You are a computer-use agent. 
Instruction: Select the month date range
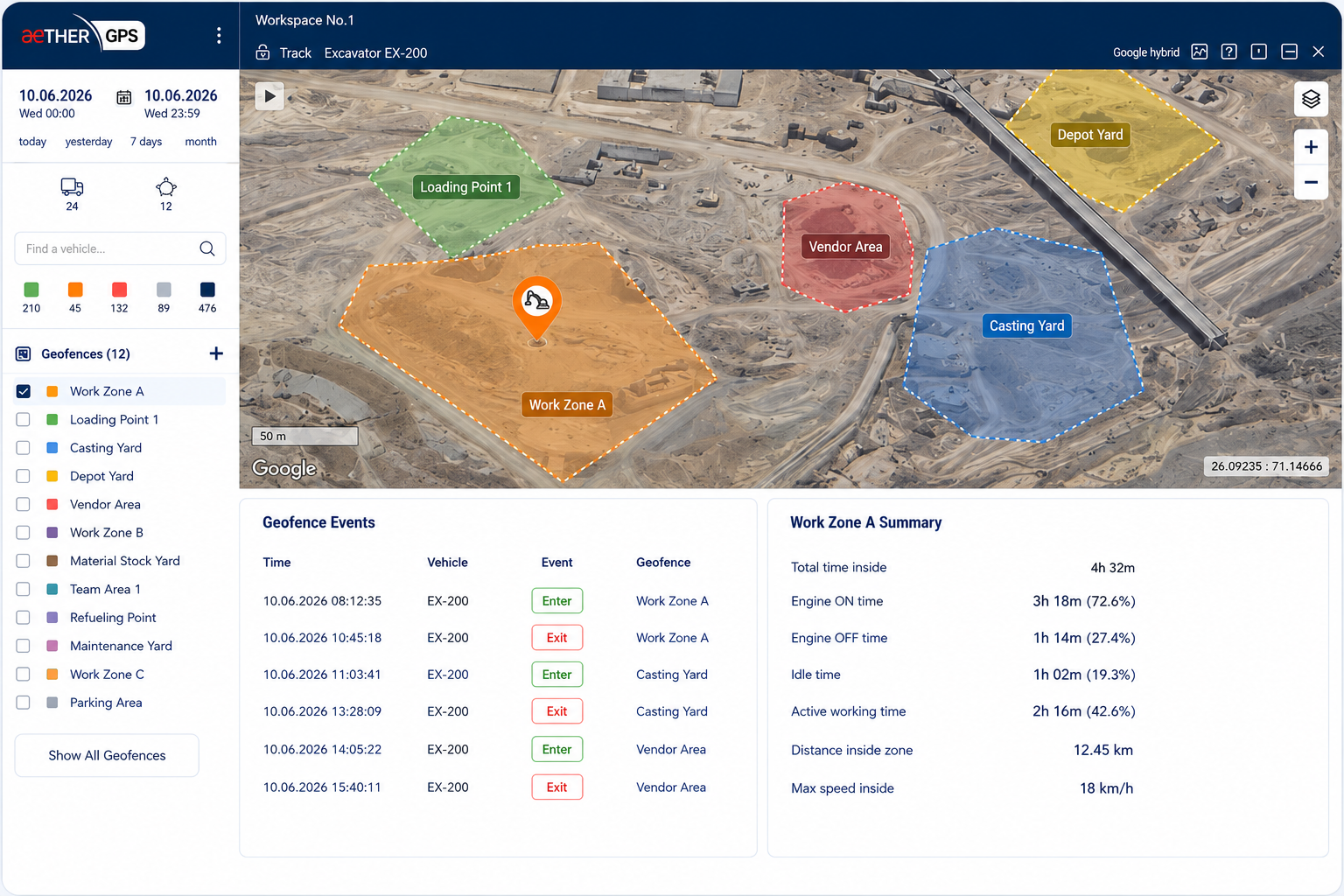[200, 142]
